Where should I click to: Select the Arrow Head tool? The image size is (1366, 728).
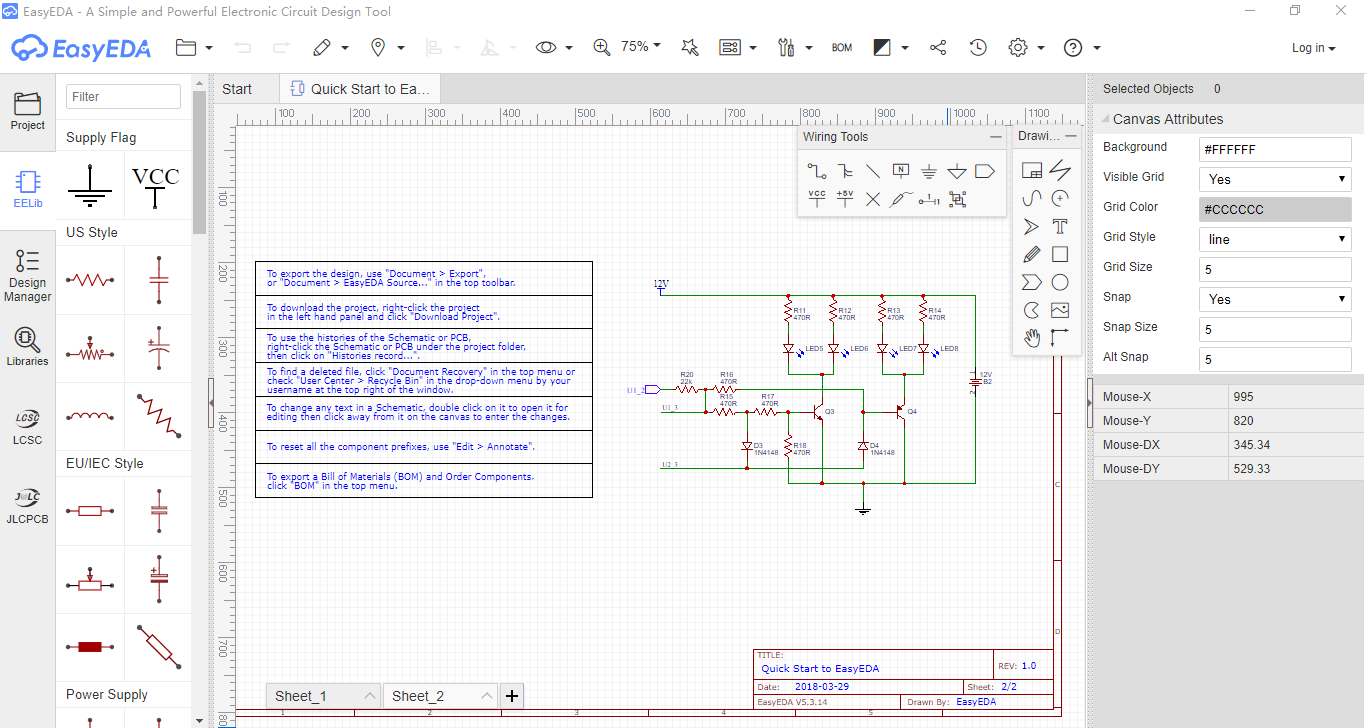pyautogui.click(x=1032, y=226)
